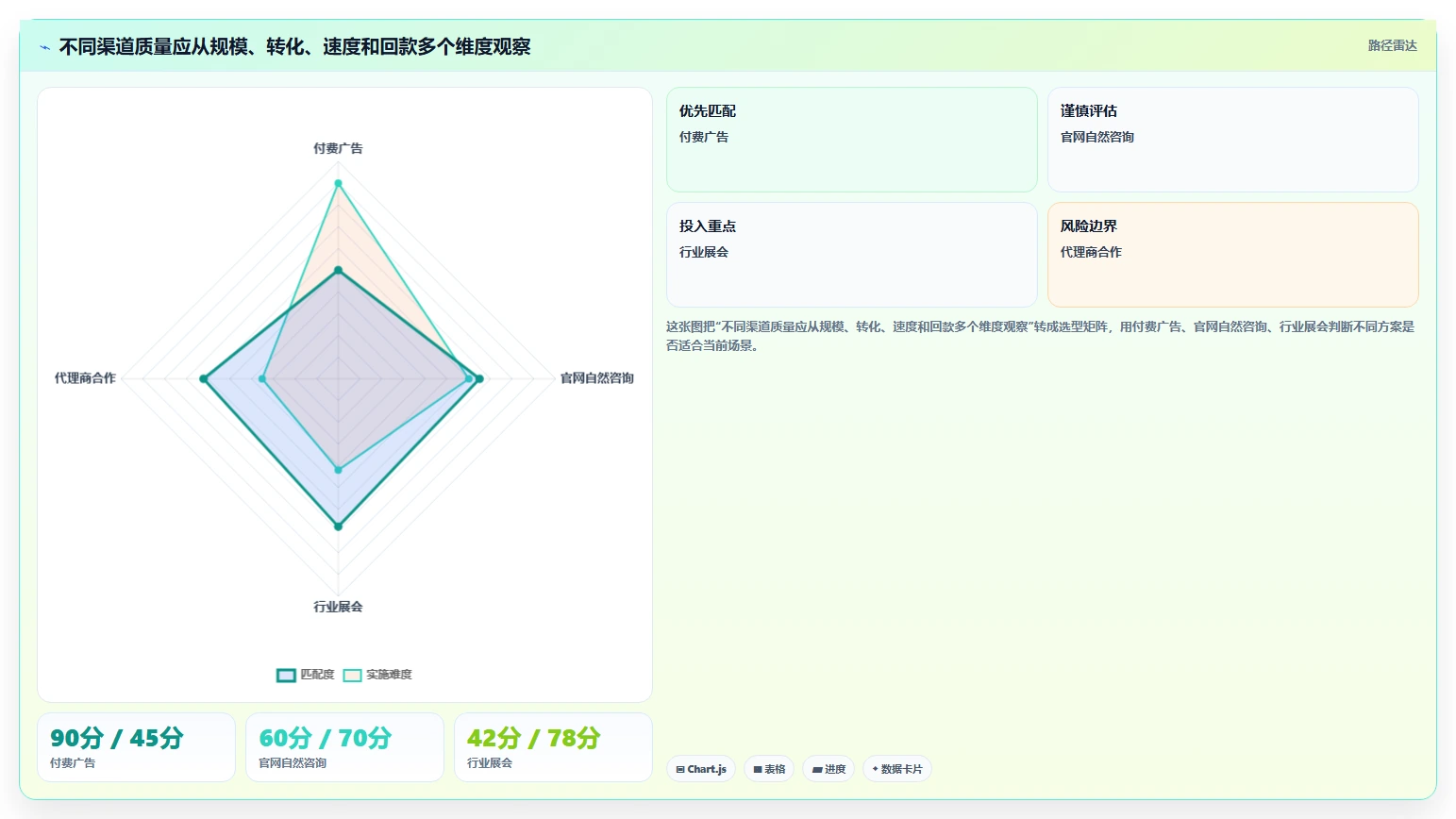The width and height of the screenshot is (1456, 819).
Task: Click the 行业展会 radar axis label
Action: tap(338, 607)
